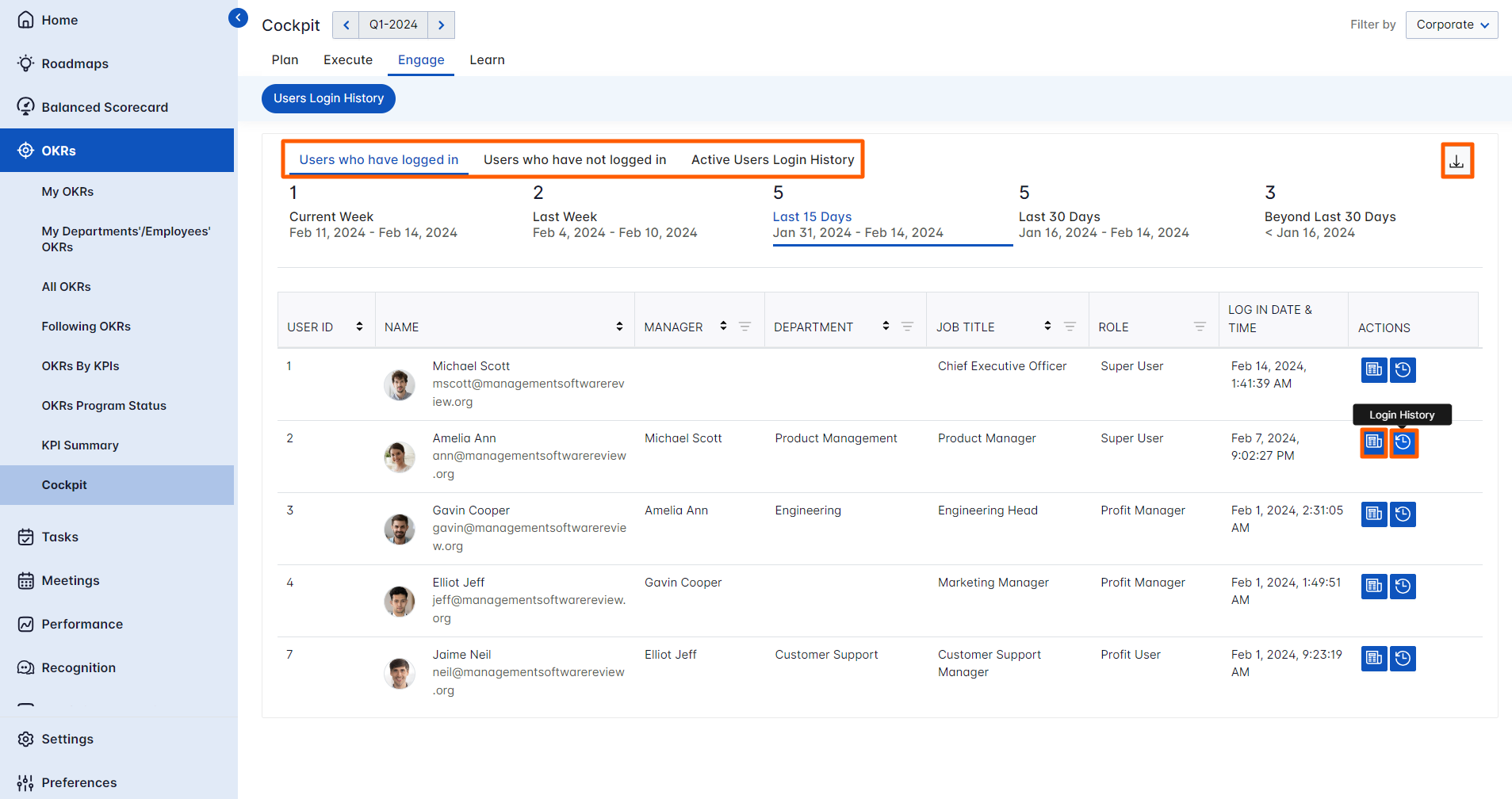Open login details for Michael Scott
Image resolution: width=1512 pixels, height=799 pixels.
pos(1374,369)
